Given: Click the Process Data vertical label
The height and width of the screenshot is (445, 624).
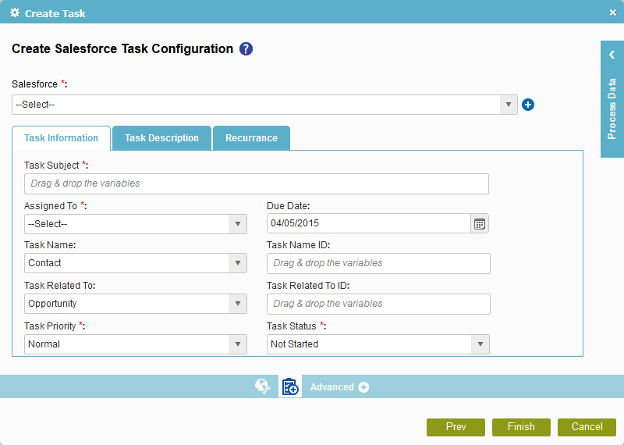Looking at the screenshot, I should point(612,109).
